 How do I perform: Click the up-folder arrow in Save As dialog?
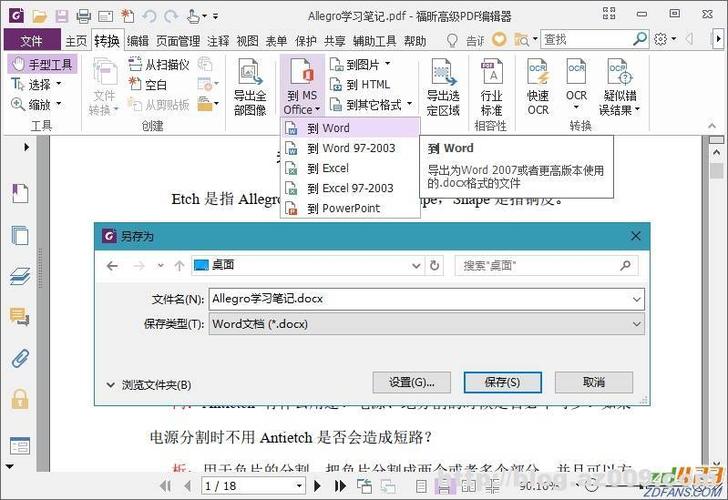point(179,266)
